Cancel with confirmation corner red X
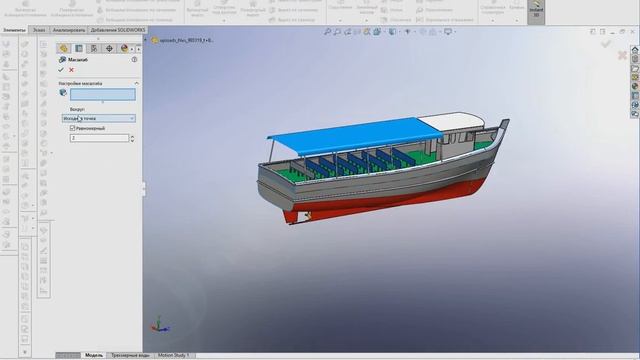640x360 pixels. pos(622,55)
